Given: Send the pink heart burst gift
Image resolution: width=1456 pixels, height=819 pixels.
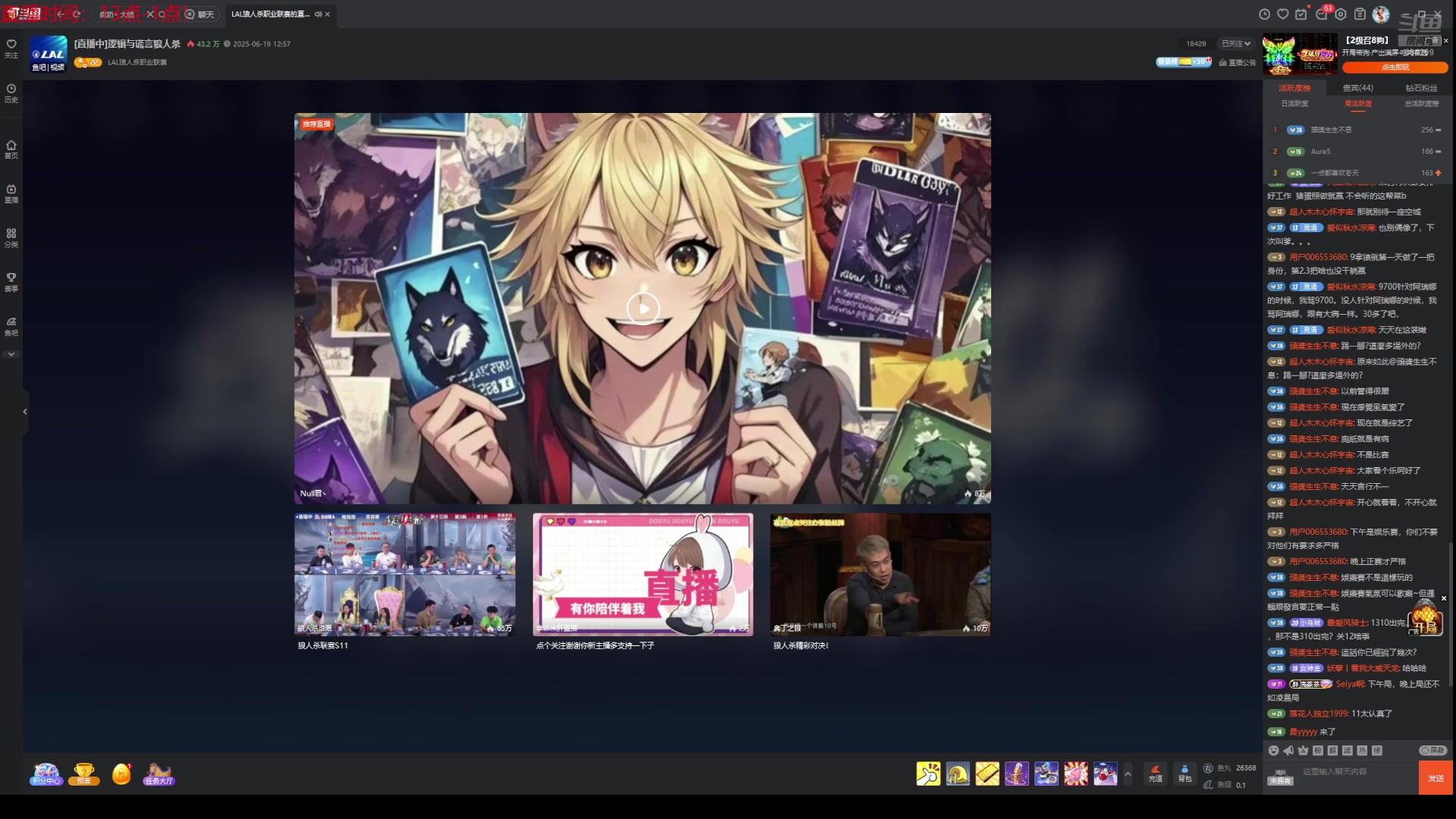Looking at the screenshot, I should pyautogui.click(x=1076, y=773).
